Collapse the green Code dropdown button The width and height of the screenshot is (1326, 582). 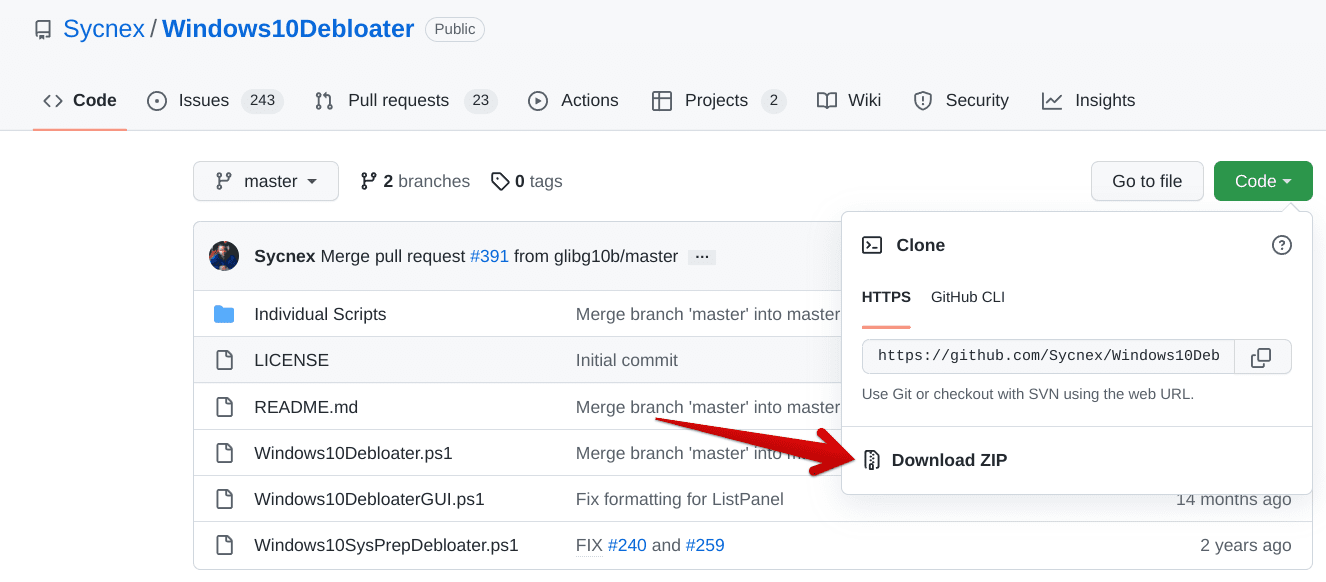[1263, 181]
